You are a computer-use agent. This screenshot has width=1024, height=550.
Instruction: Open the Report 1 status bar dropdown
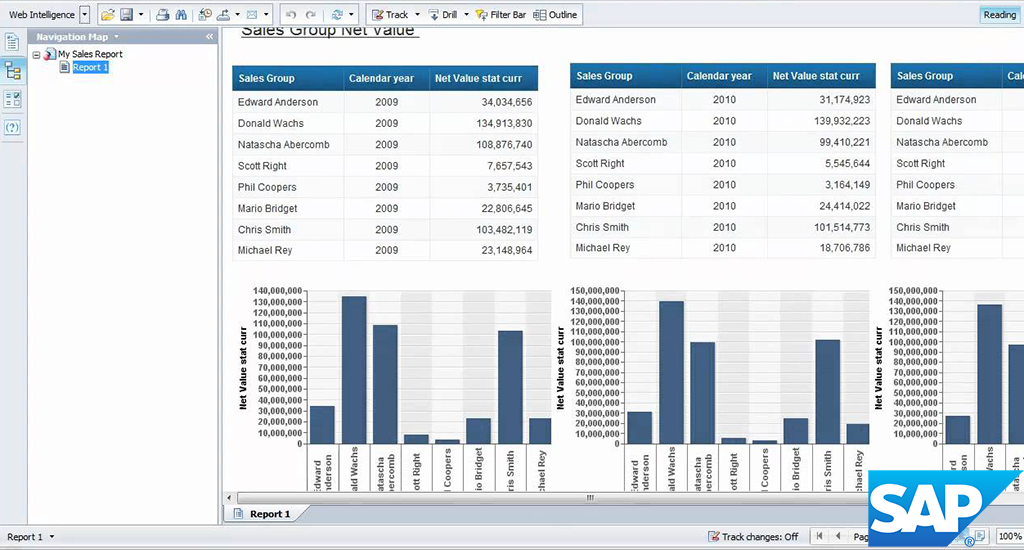(x=51, y=537)
